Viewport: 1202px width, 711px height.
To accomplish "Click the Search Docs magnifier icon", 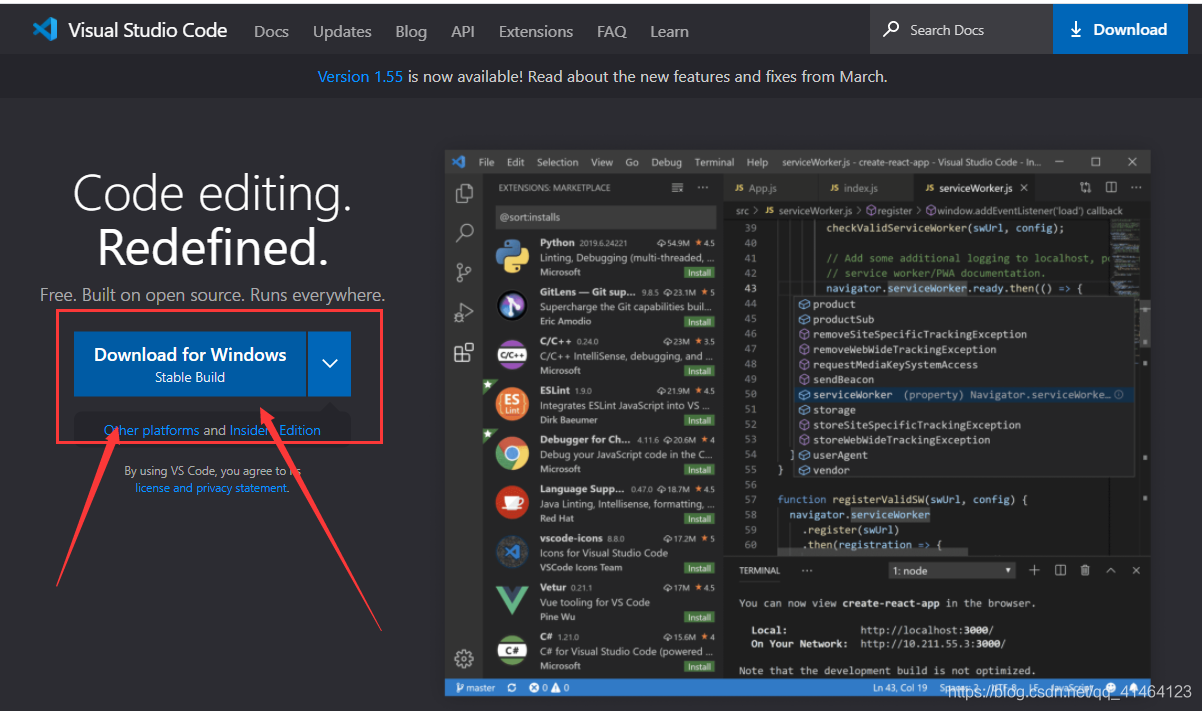I will 891,29.
